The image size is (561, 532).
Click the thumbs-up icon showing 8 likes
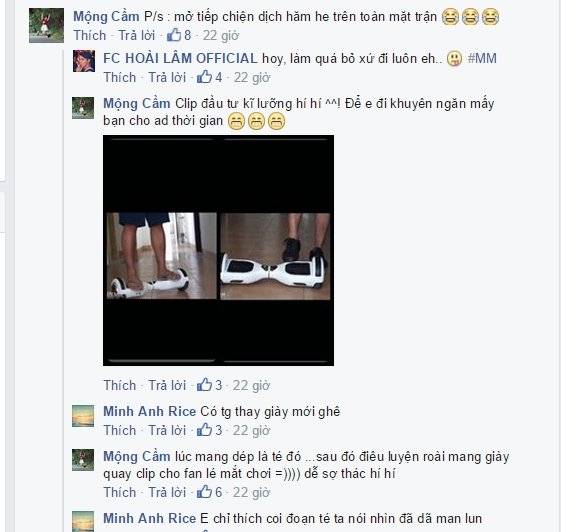pos(174,35)
